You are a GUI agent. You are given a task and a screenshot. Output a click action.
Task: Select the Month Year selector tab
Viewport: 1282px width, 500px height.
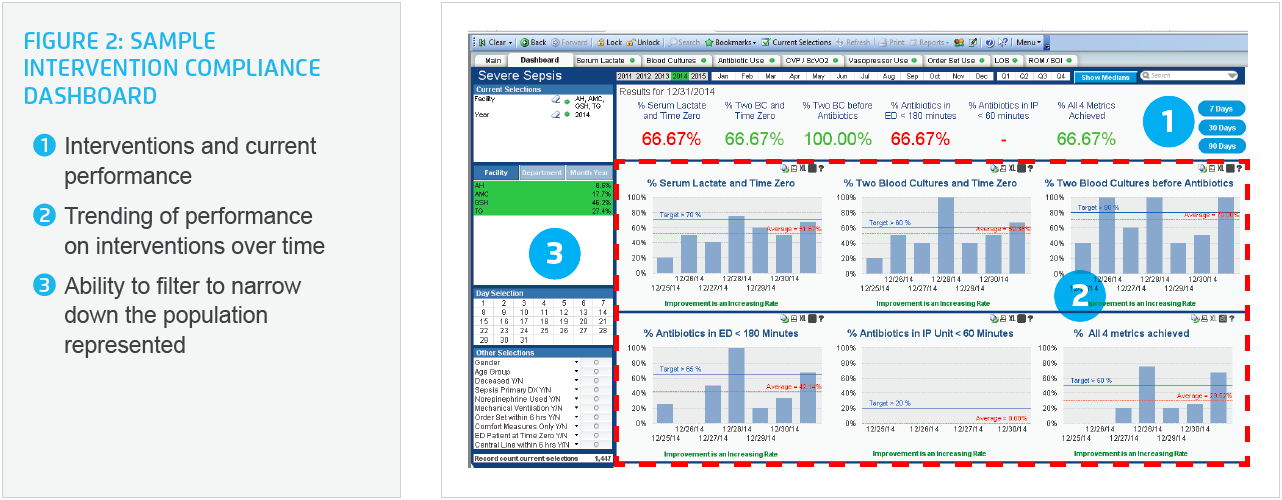pos(589,172)
